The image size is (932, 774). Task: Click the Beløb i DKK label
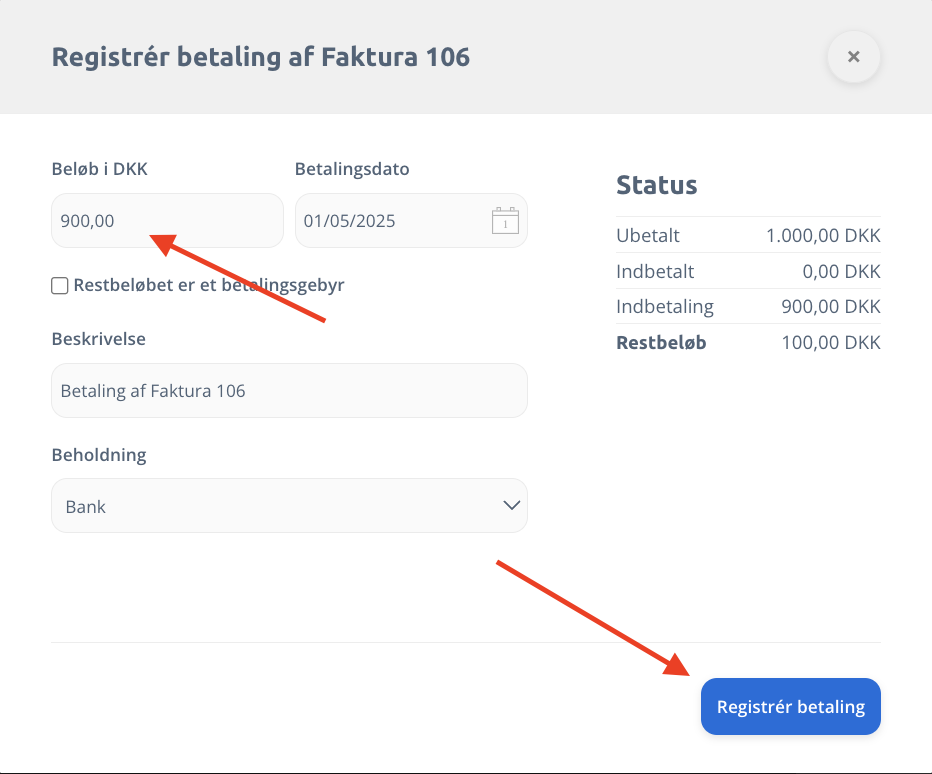(99, 169)
